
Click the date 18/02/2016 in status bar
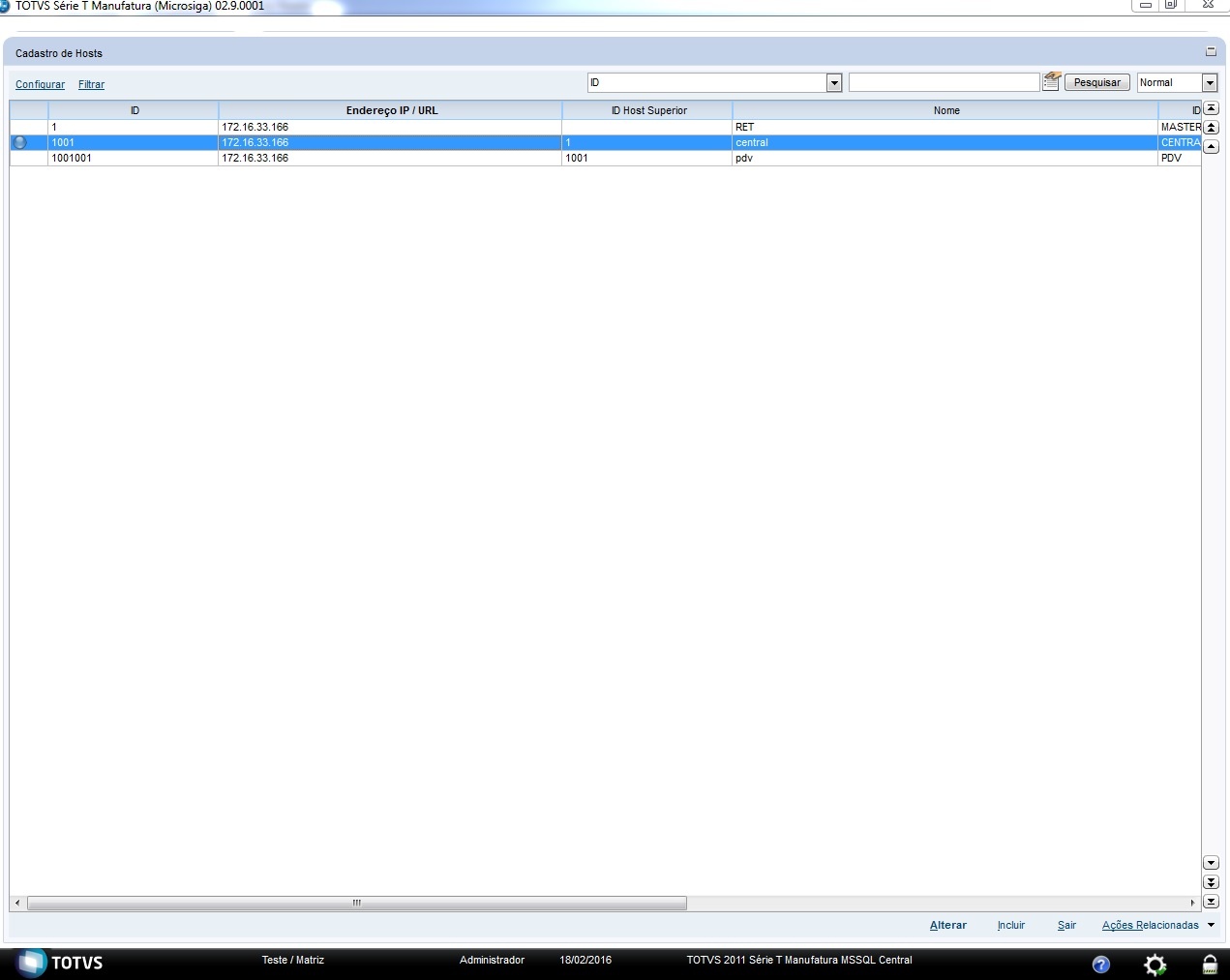coord(585,961)
